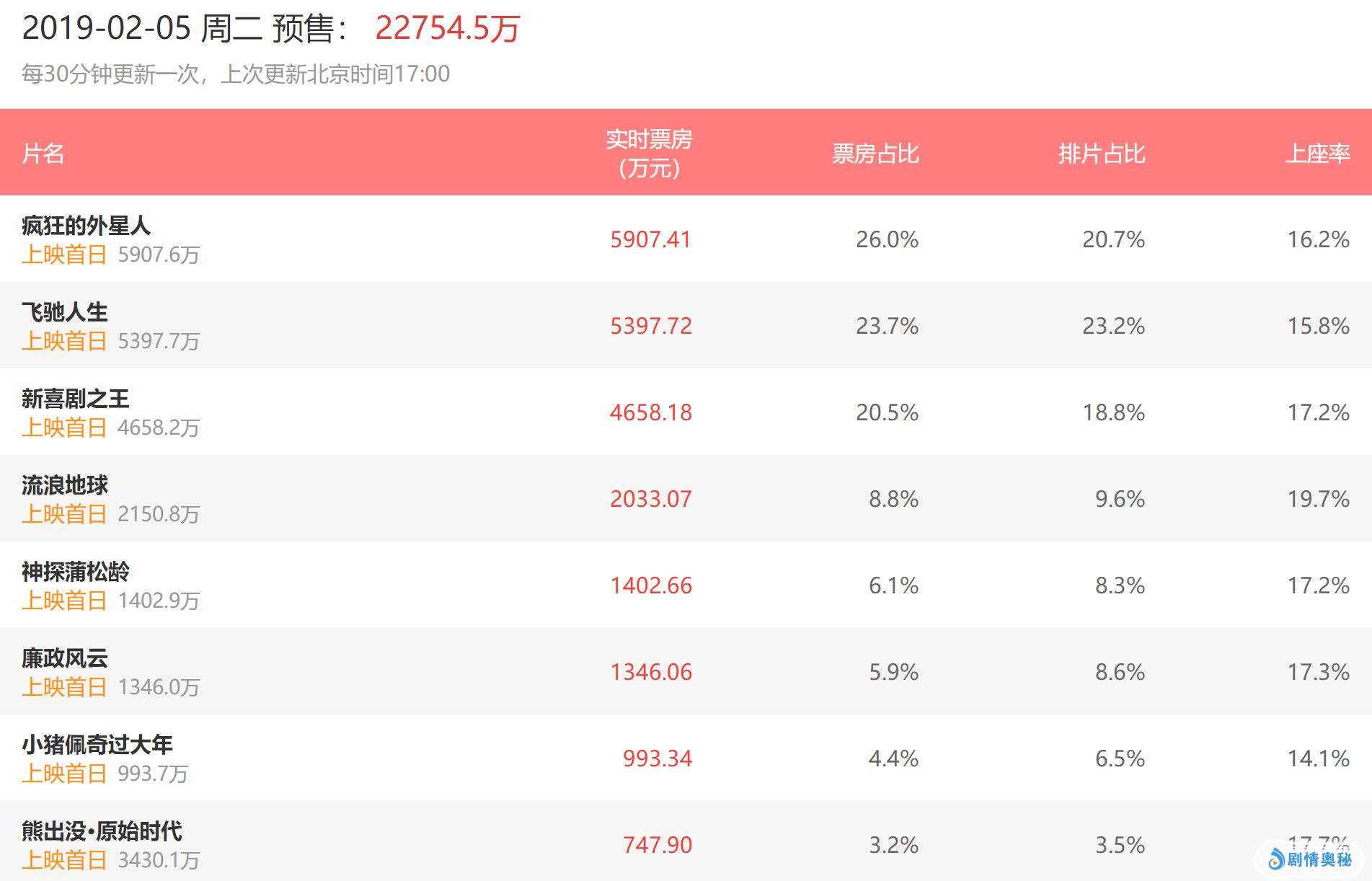Sort by the 上座率 column header
Image resolution: width=1372 pixels, height=881 pixels.
coord(1317,154)
